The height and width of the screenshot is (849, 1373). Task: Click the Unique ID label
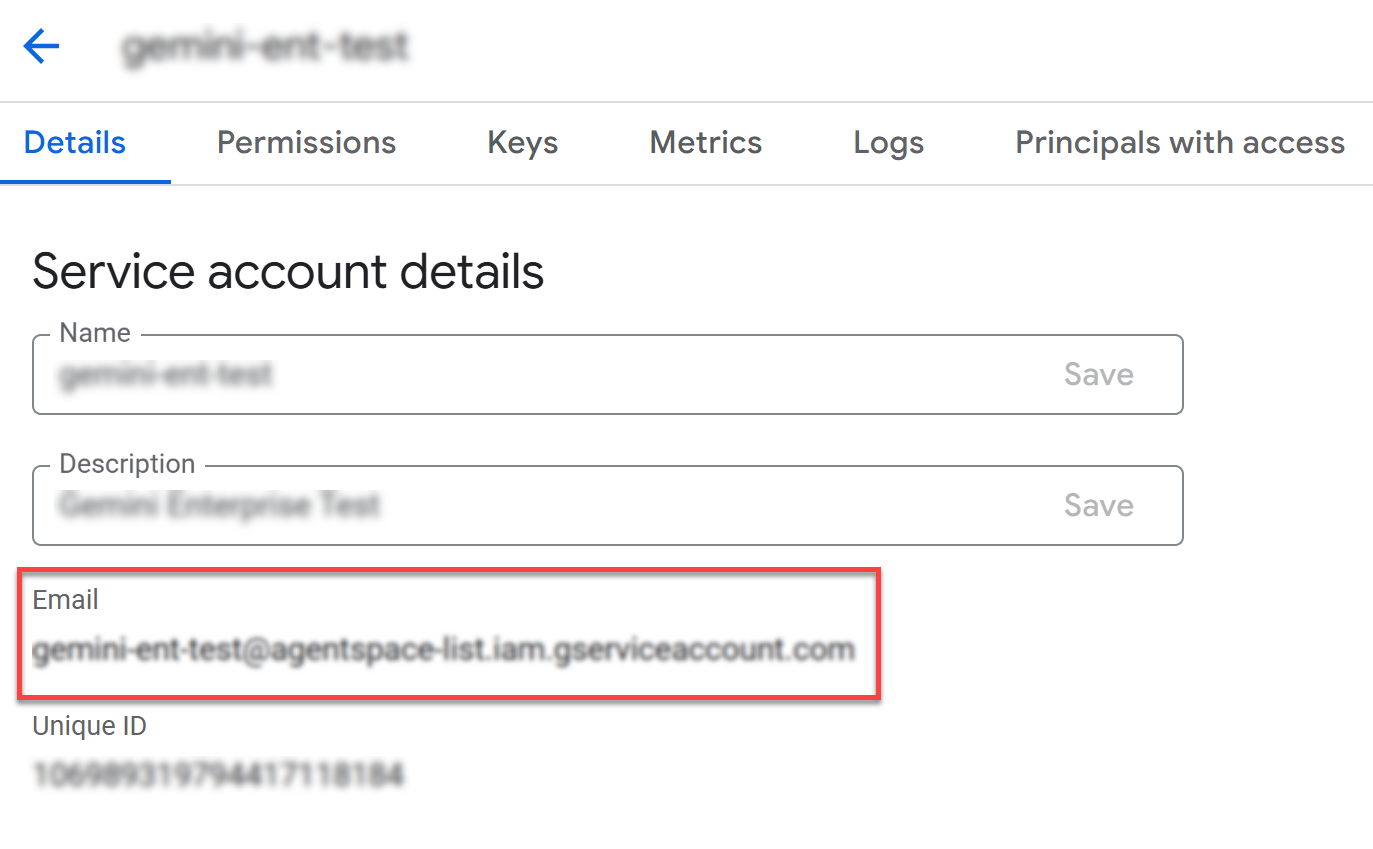(90, 726)
